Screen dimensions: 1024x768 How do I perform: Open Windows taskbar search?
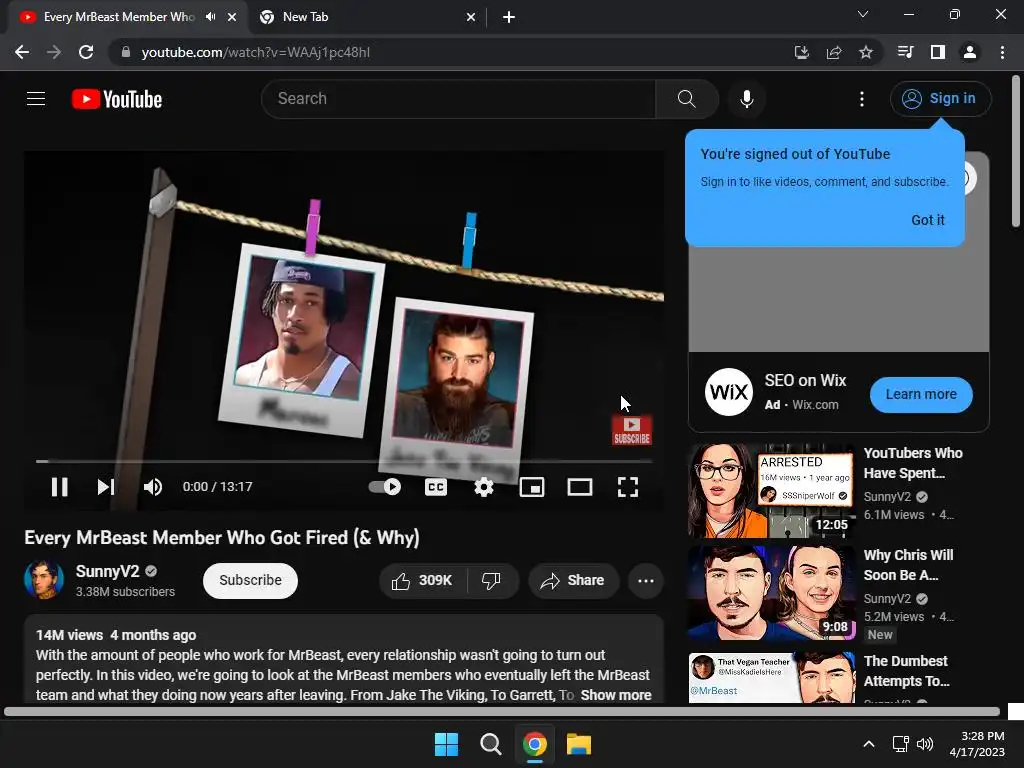(490, 744)
